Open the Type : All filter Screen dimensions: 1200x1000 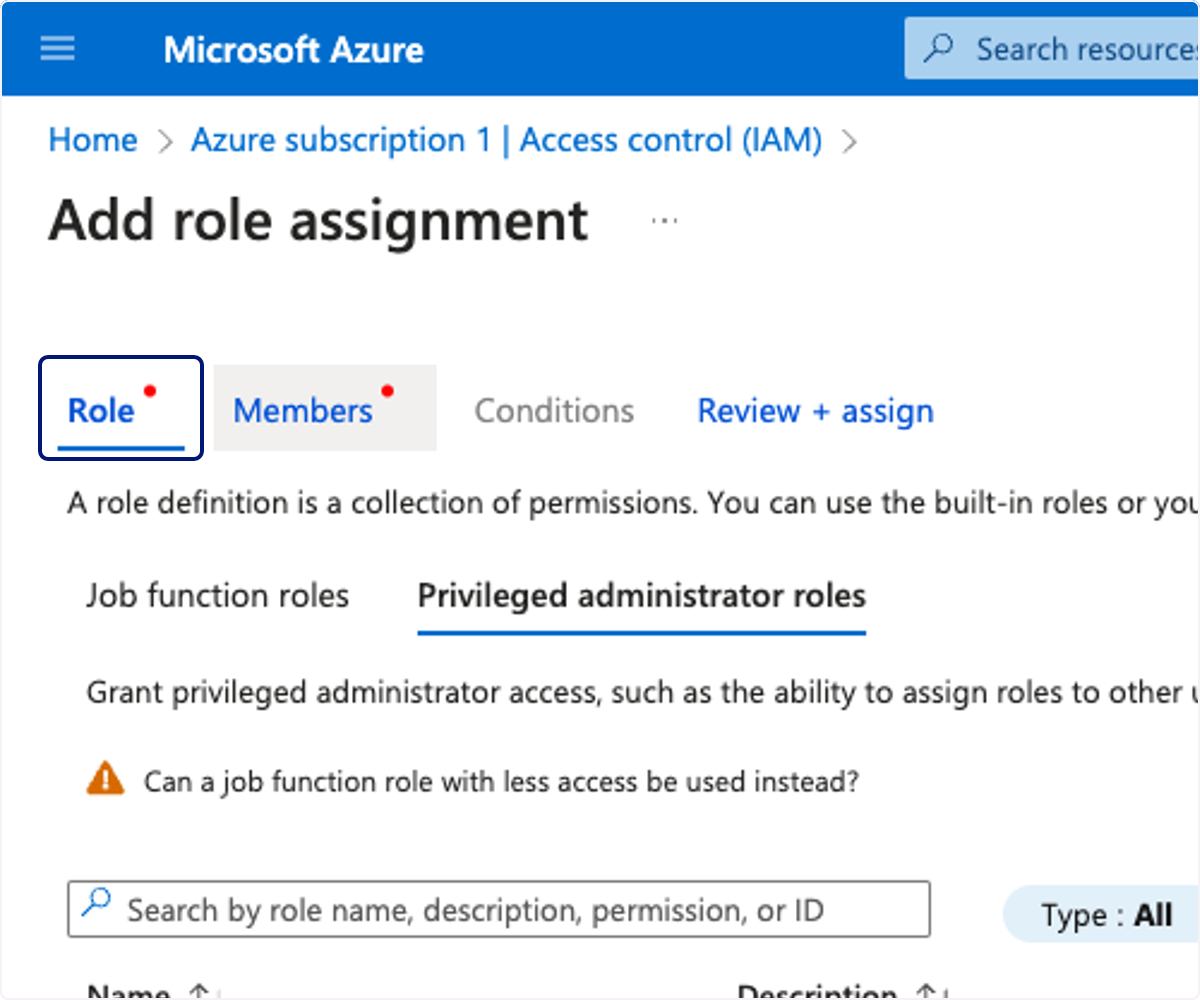point(1102,914)
